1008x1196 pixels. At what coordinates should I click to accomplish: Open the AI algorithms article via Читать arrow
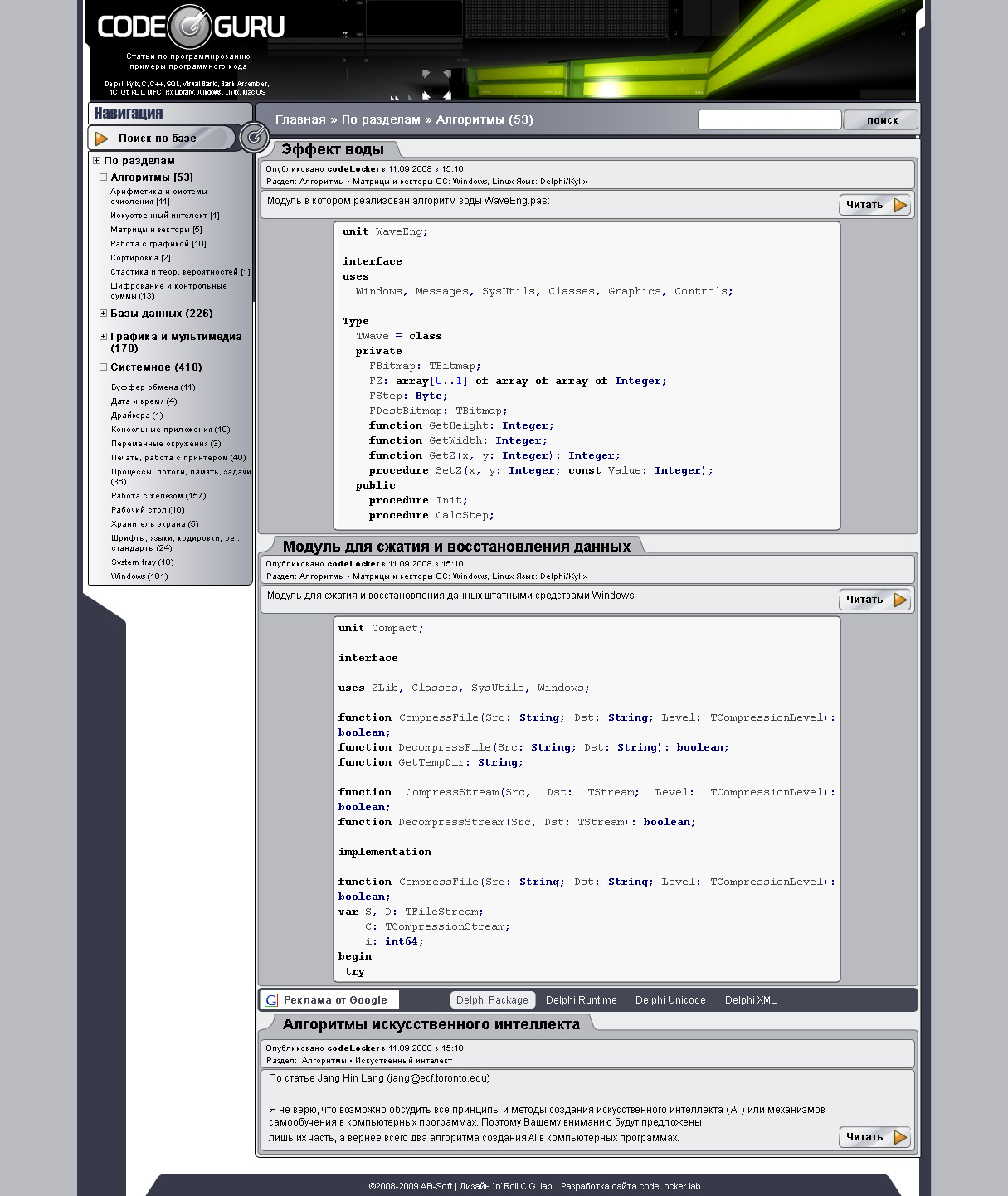click(900, 1138)
